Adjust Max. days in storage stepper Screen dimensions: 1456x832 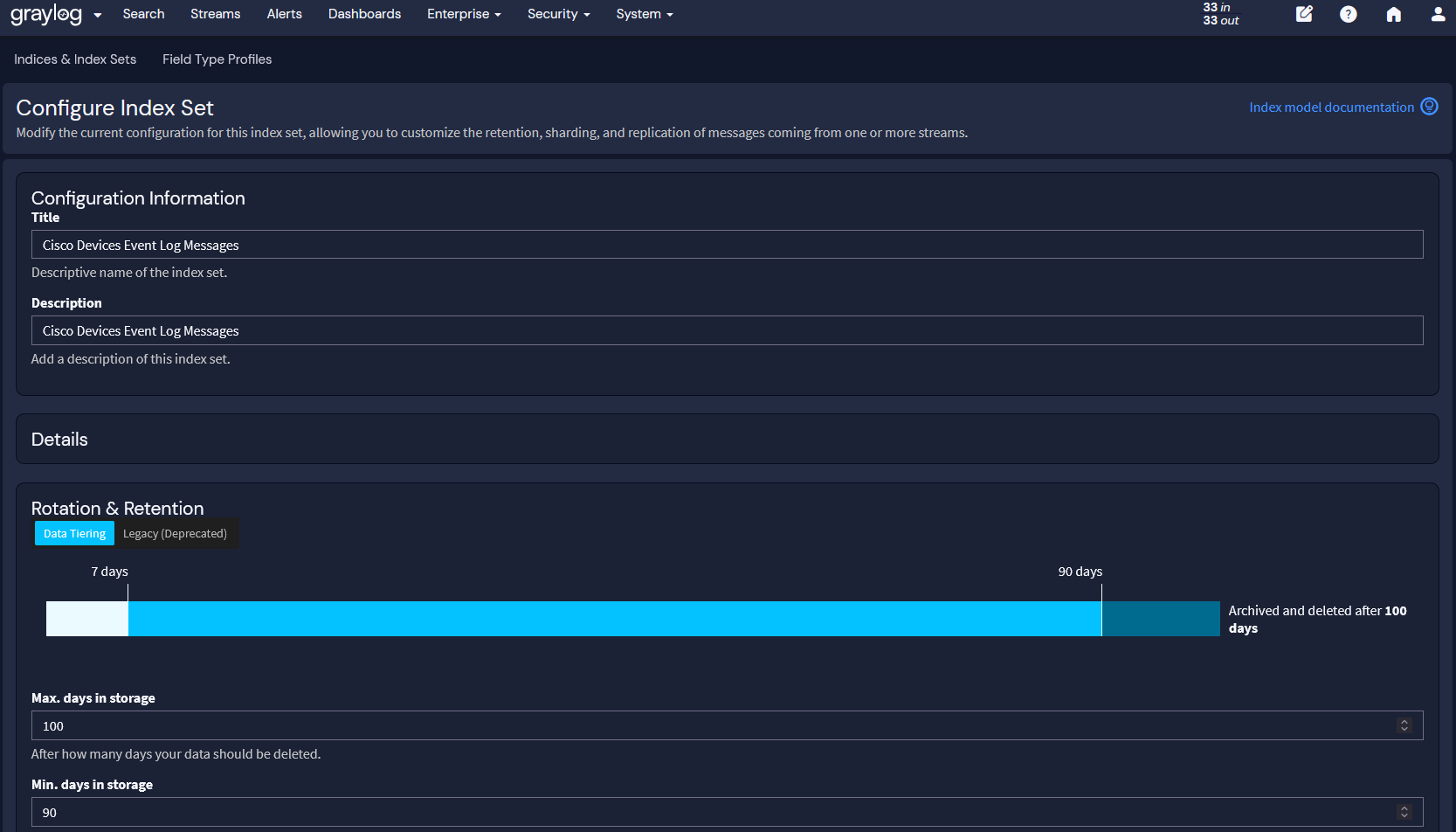(1404, 725)
